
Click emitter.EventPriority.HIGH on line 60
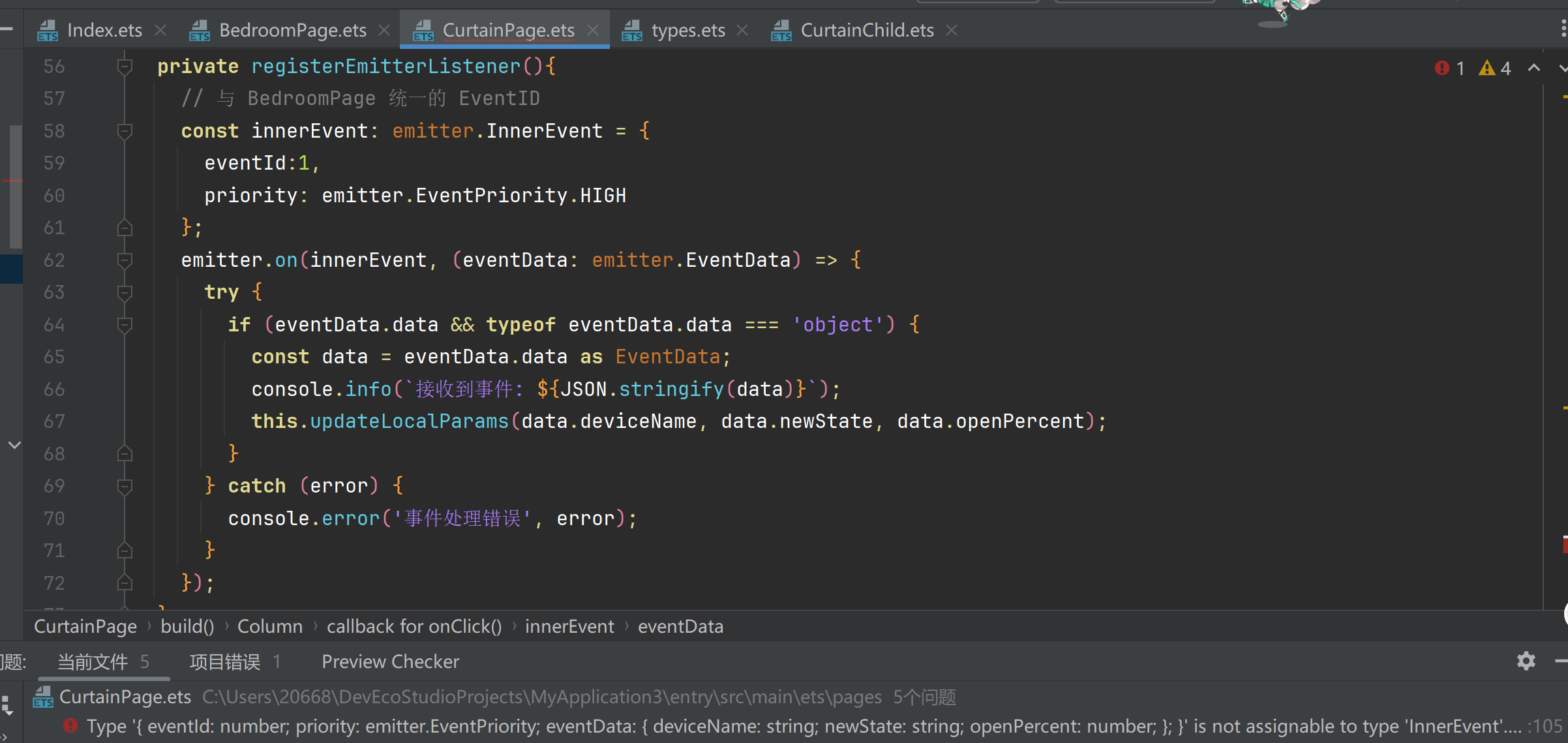(x=474, y=196)
